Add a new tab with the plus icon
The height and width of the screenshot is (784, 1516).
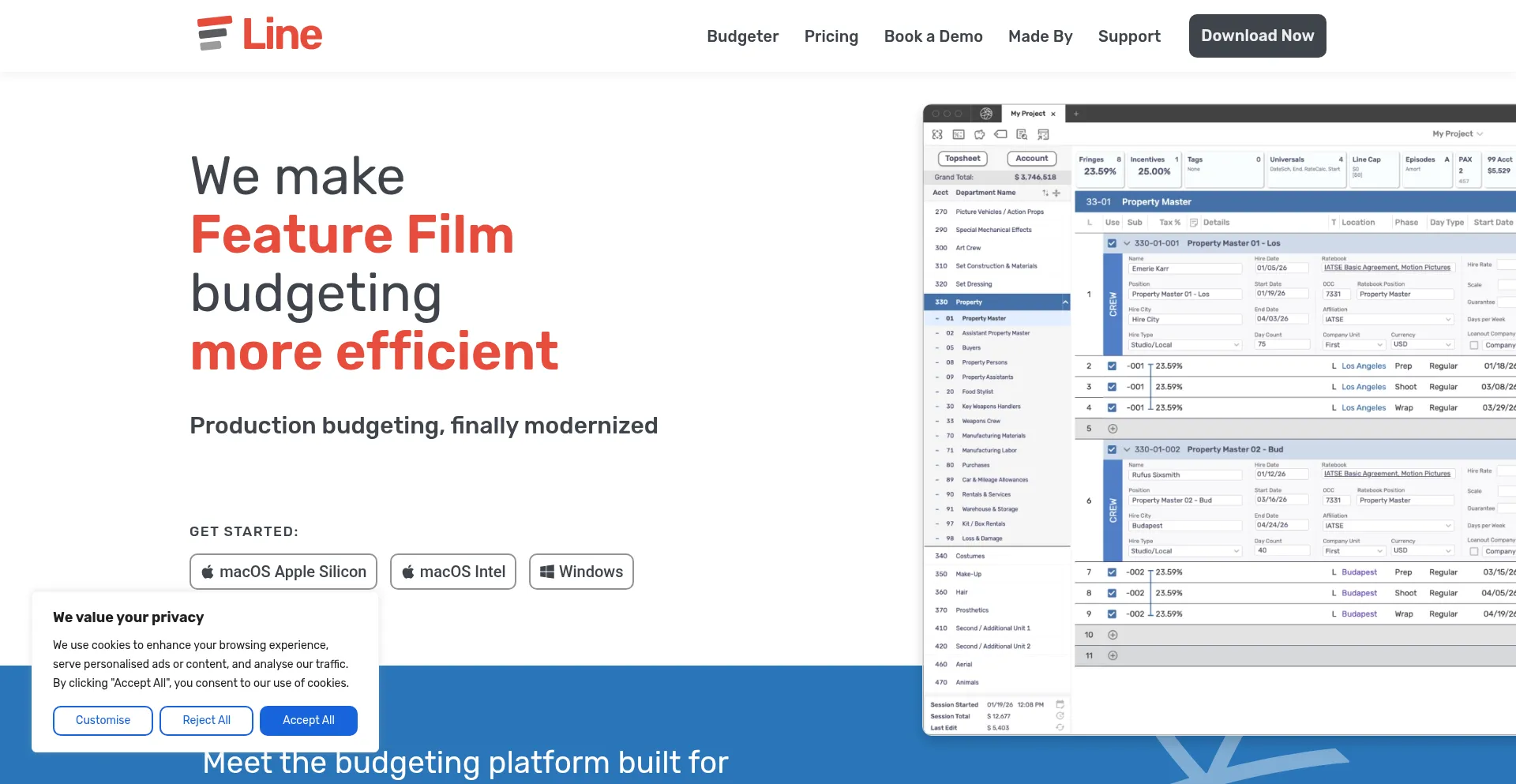(x=1075, y=114)
